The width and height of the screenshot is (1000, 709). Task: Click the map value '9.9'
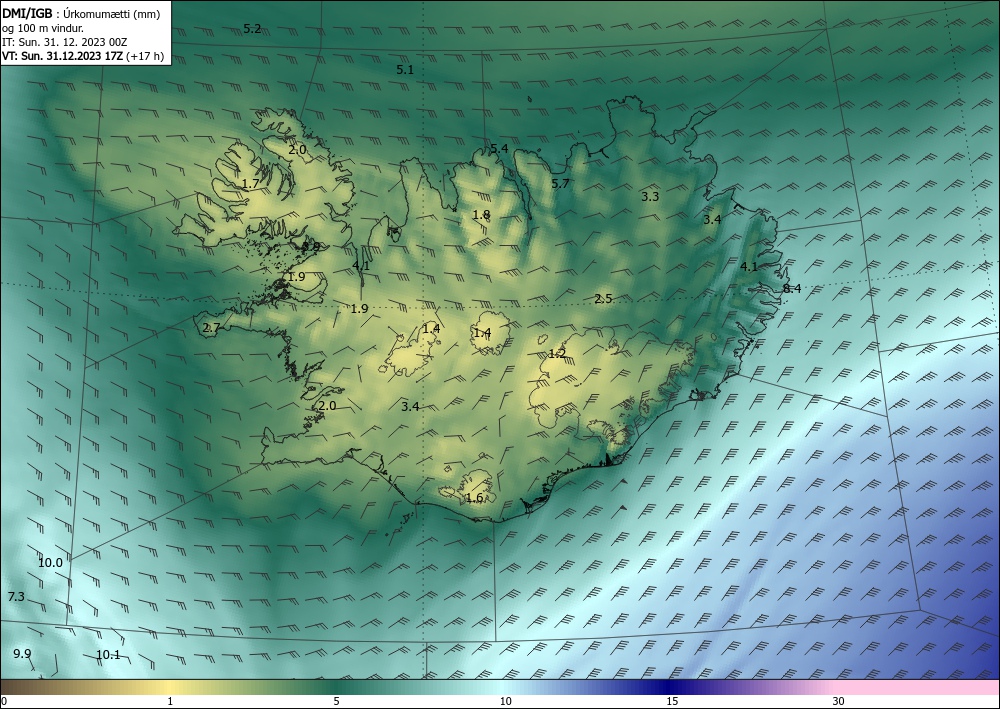coord(22,654)
